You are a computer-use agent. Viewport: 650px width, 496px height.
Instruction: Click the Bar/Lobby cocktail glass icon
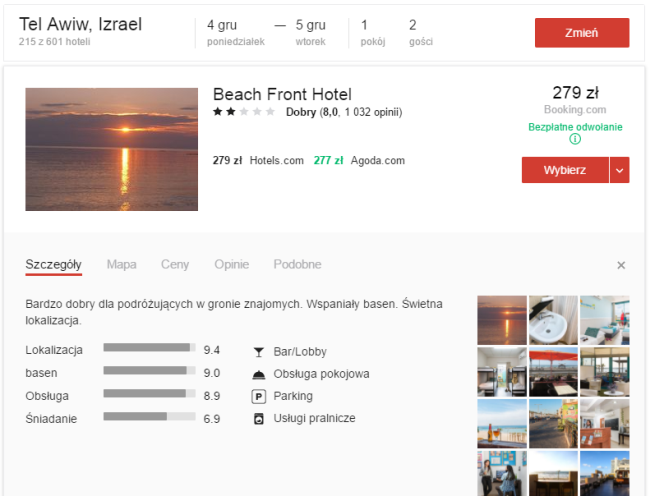click(x=259, y=352)
